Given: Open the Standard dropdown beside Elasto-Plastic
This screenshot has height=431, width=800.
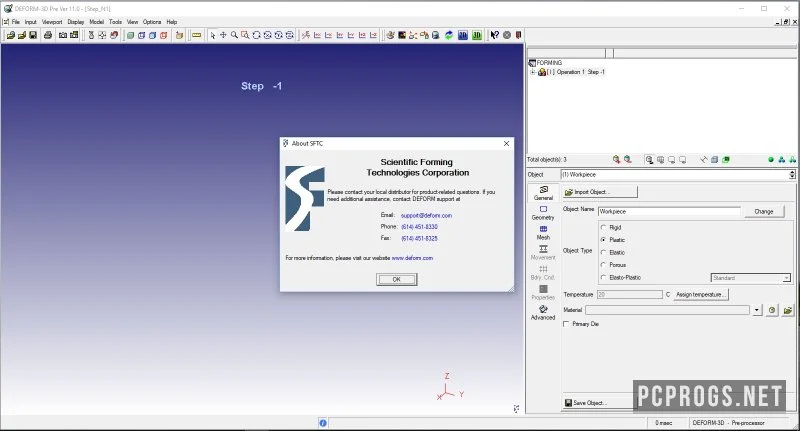Looking at the screenshot, I should [x=786, y=278].
